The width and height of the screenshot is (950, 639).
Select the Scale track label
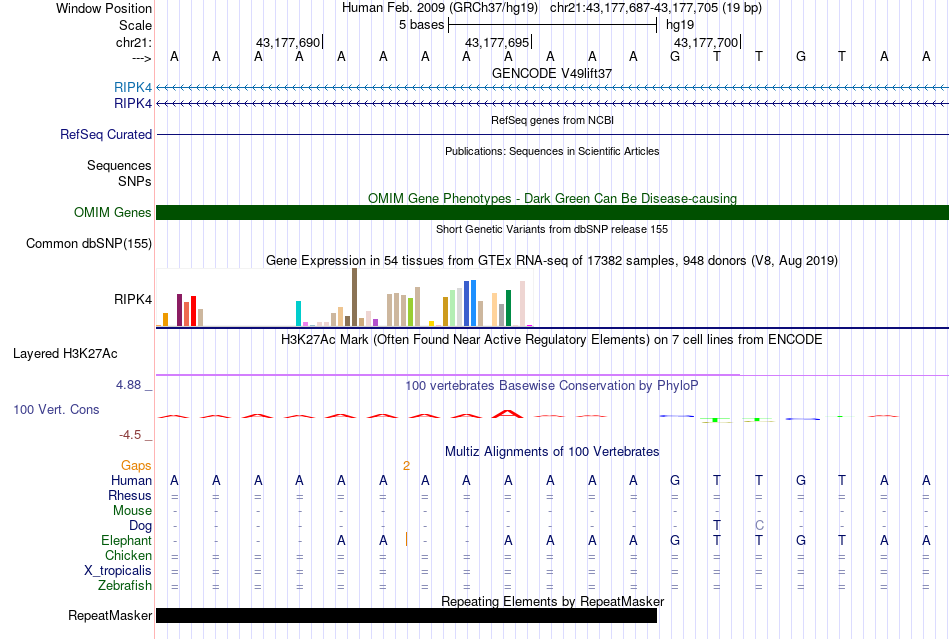click(x=135, y=25)
